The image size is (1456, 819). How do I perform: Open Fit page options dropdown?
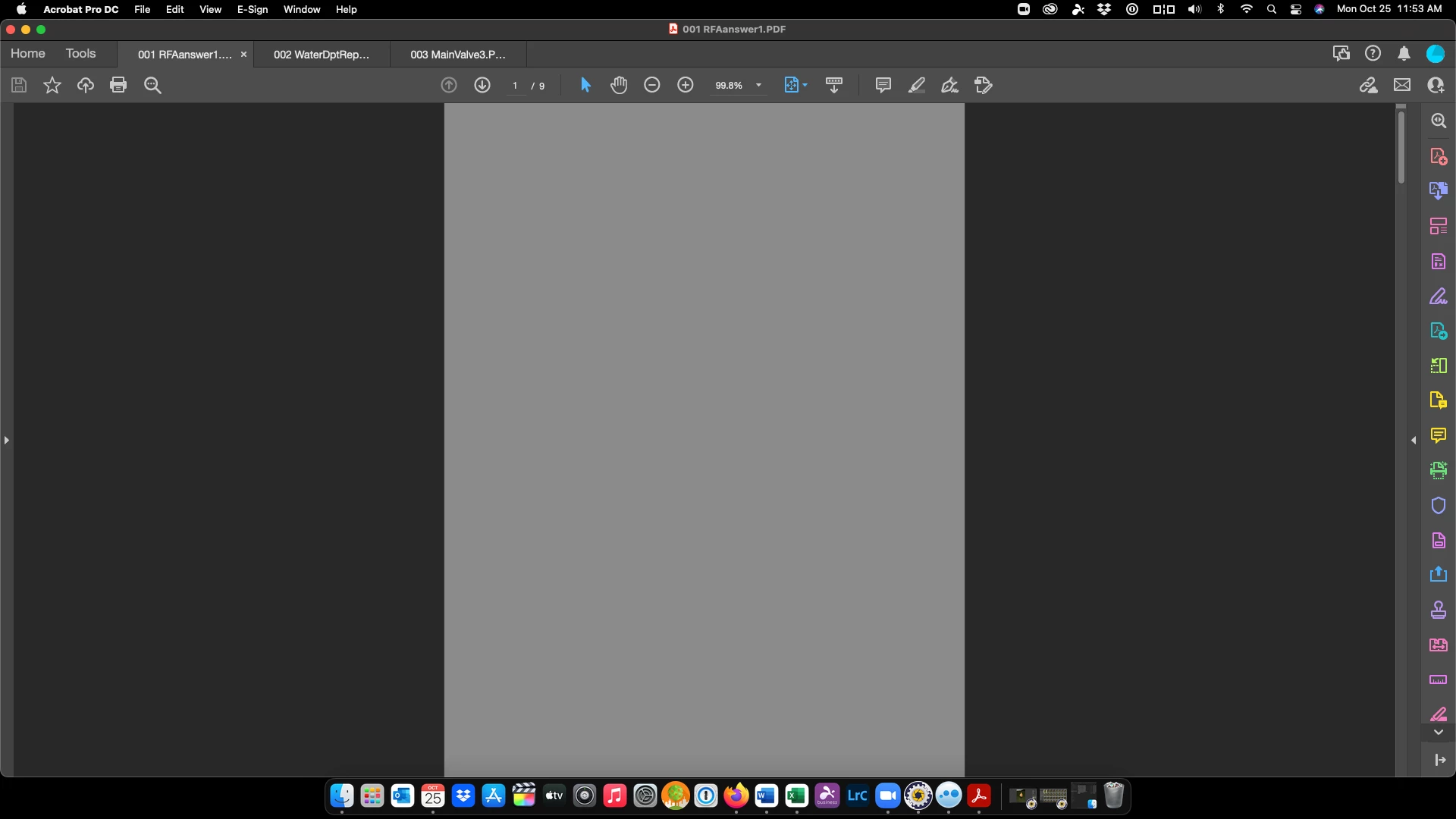click(x=805, y=85)
